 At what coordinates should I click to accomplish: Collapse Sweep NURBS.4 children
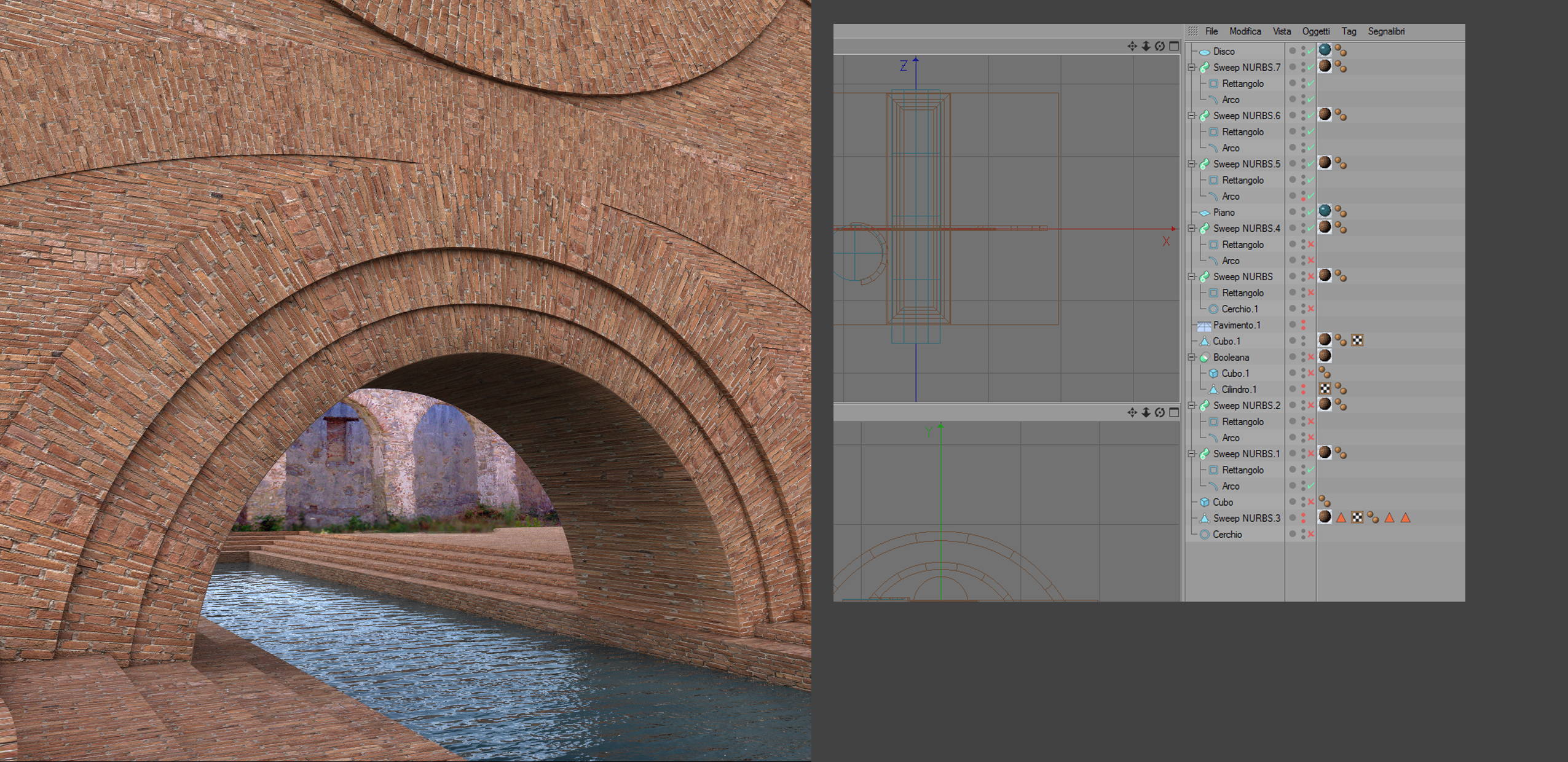point(1191,228)
